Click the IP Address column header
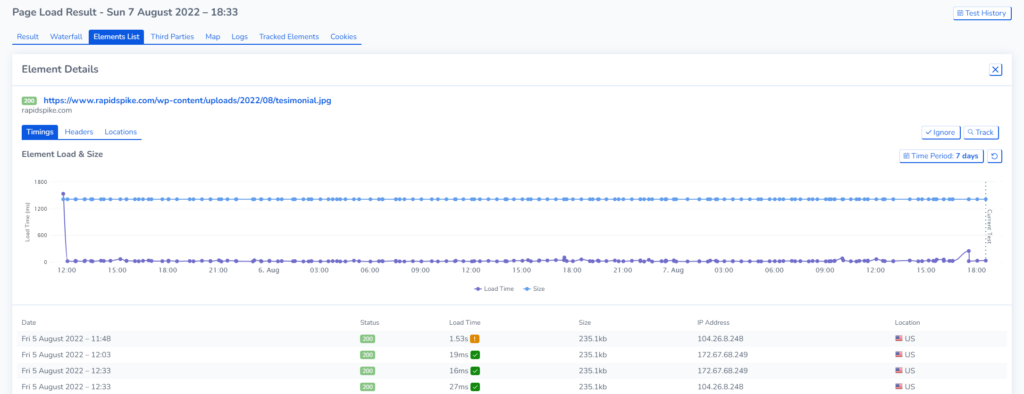The image size is (1024, 394). [713, 323]
